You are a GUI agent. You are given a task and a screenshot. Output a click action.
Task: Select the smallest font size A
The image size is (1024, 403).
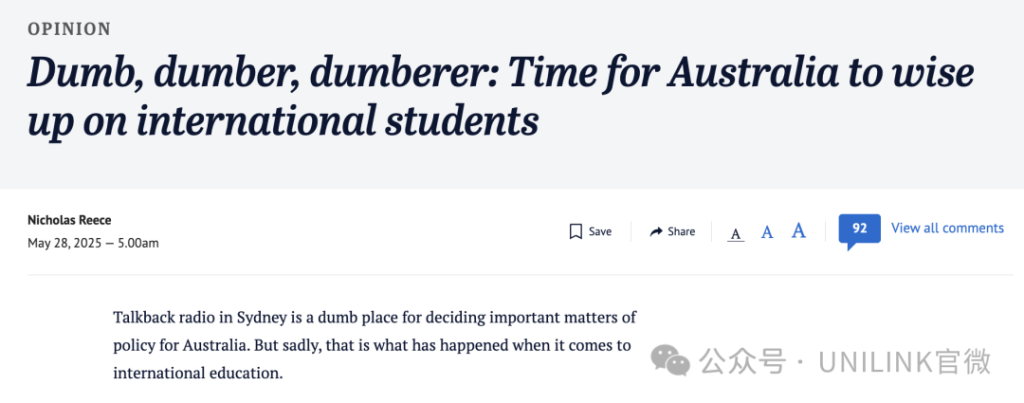tap(736, 234)
